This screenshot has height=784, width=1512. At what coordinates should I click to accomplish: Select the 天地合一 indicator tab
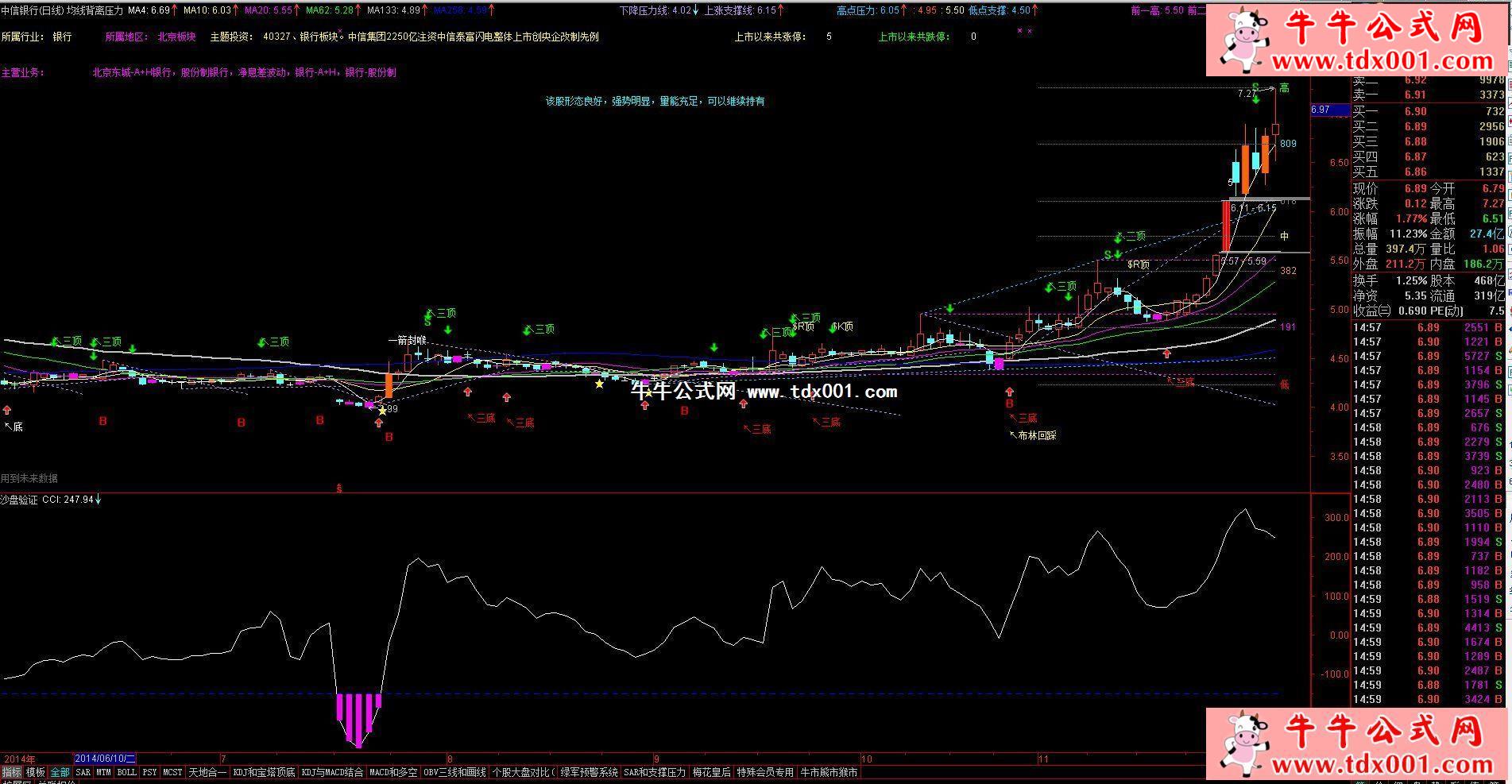pos(207,772)
